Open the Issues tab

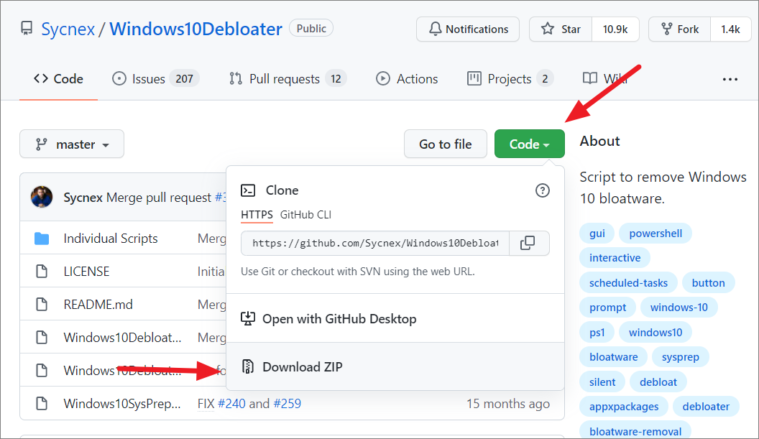point(155,79)
